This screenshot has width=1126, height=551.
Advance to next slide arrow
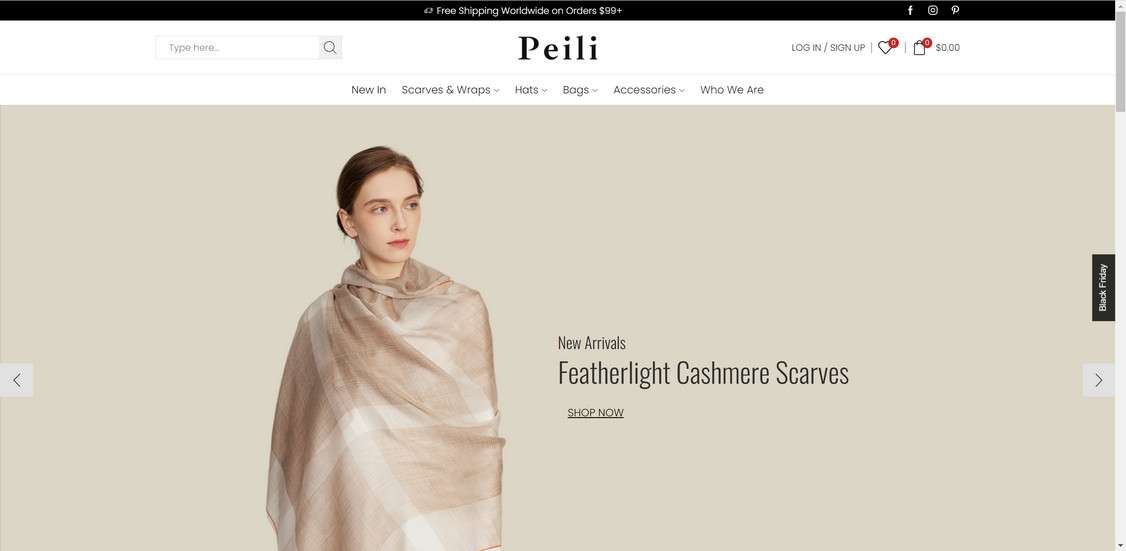point(1099,380)
